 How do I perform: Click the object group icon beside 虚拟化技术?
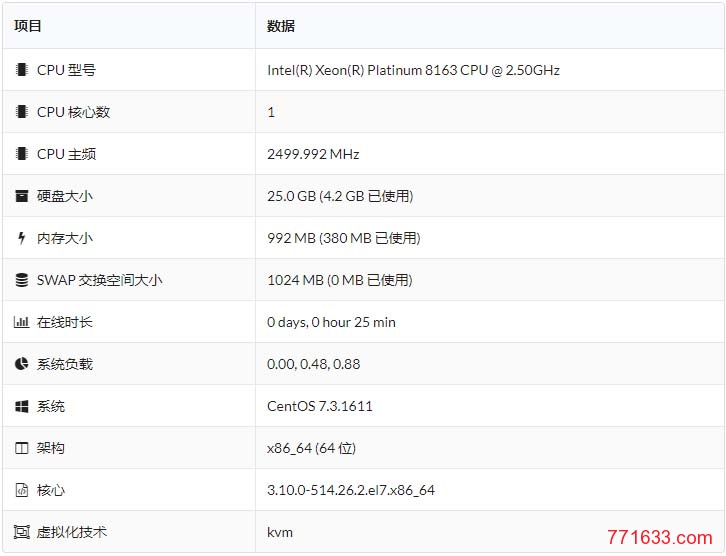[x=21, y=532]
